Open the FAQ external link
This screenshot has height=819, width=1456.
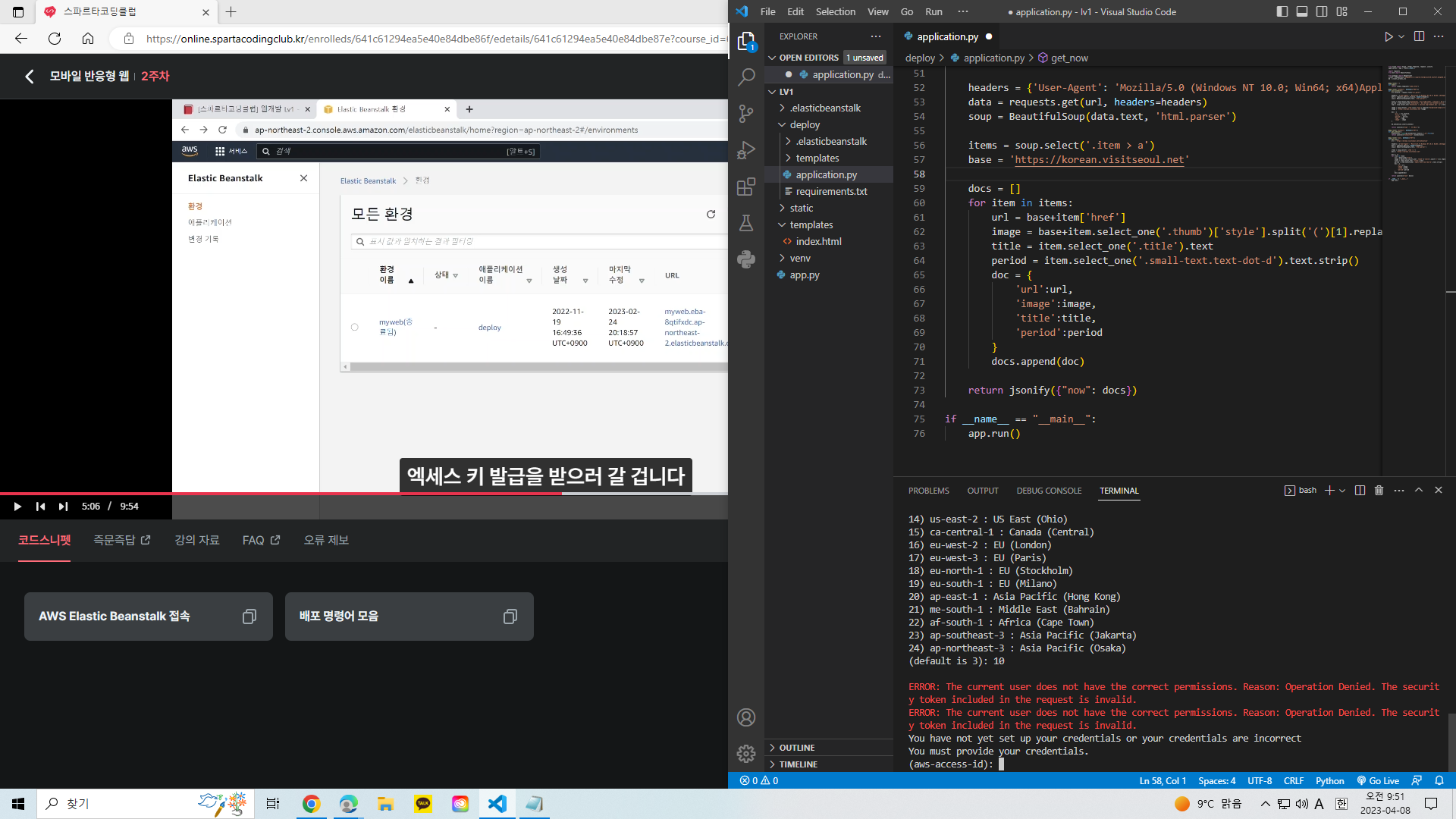click(262, 540)
